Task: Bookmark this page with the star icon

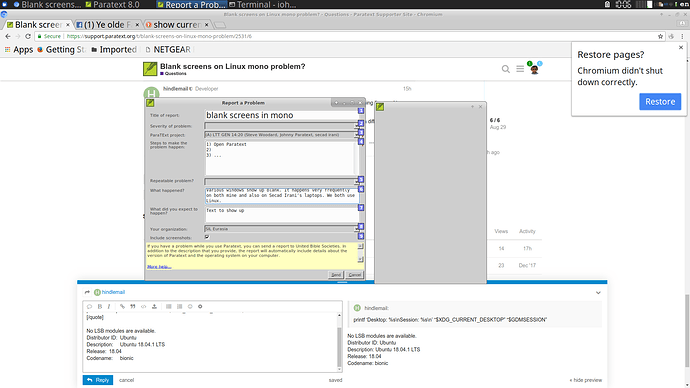Action: click(x=660, y=37)
